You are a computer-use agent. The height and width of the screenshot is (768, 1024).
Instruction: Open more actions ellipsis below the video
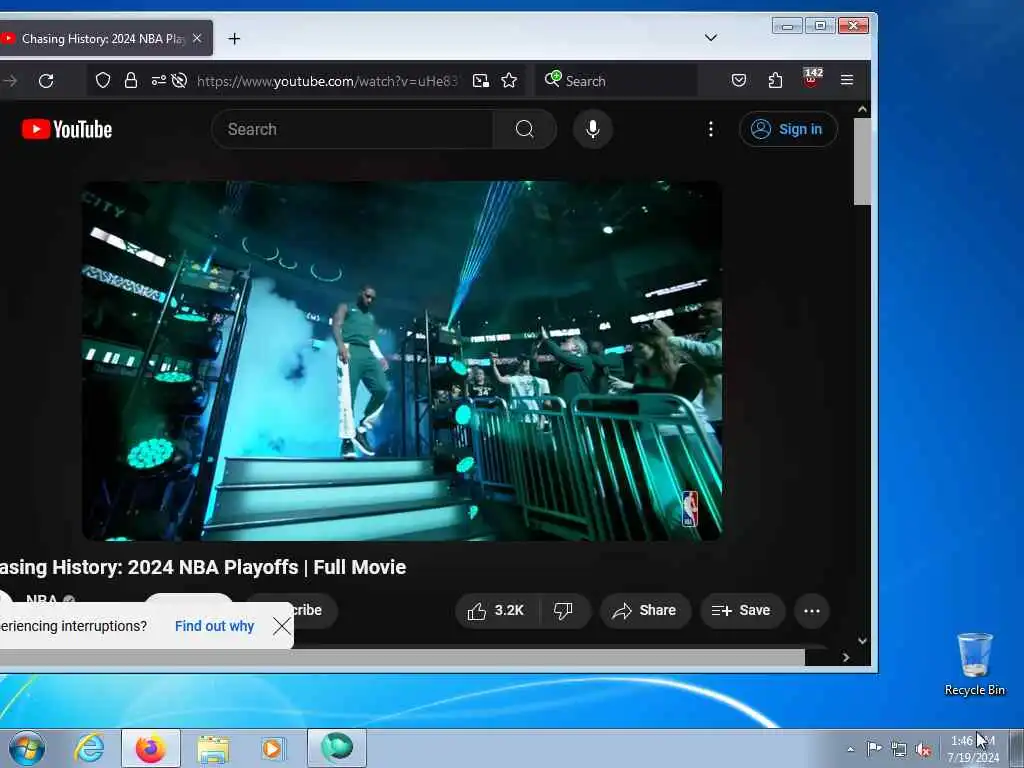(x=812, y=611)
